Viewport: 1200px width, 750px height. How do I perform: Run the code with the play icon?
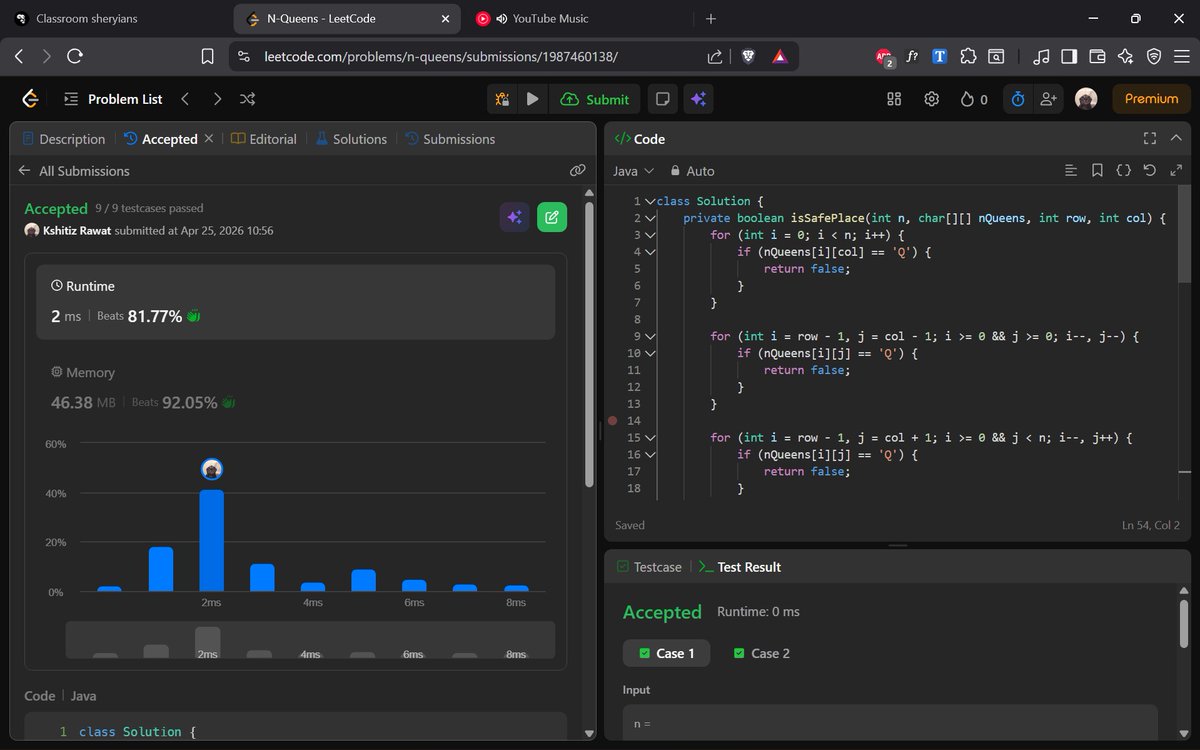(532, 98)
